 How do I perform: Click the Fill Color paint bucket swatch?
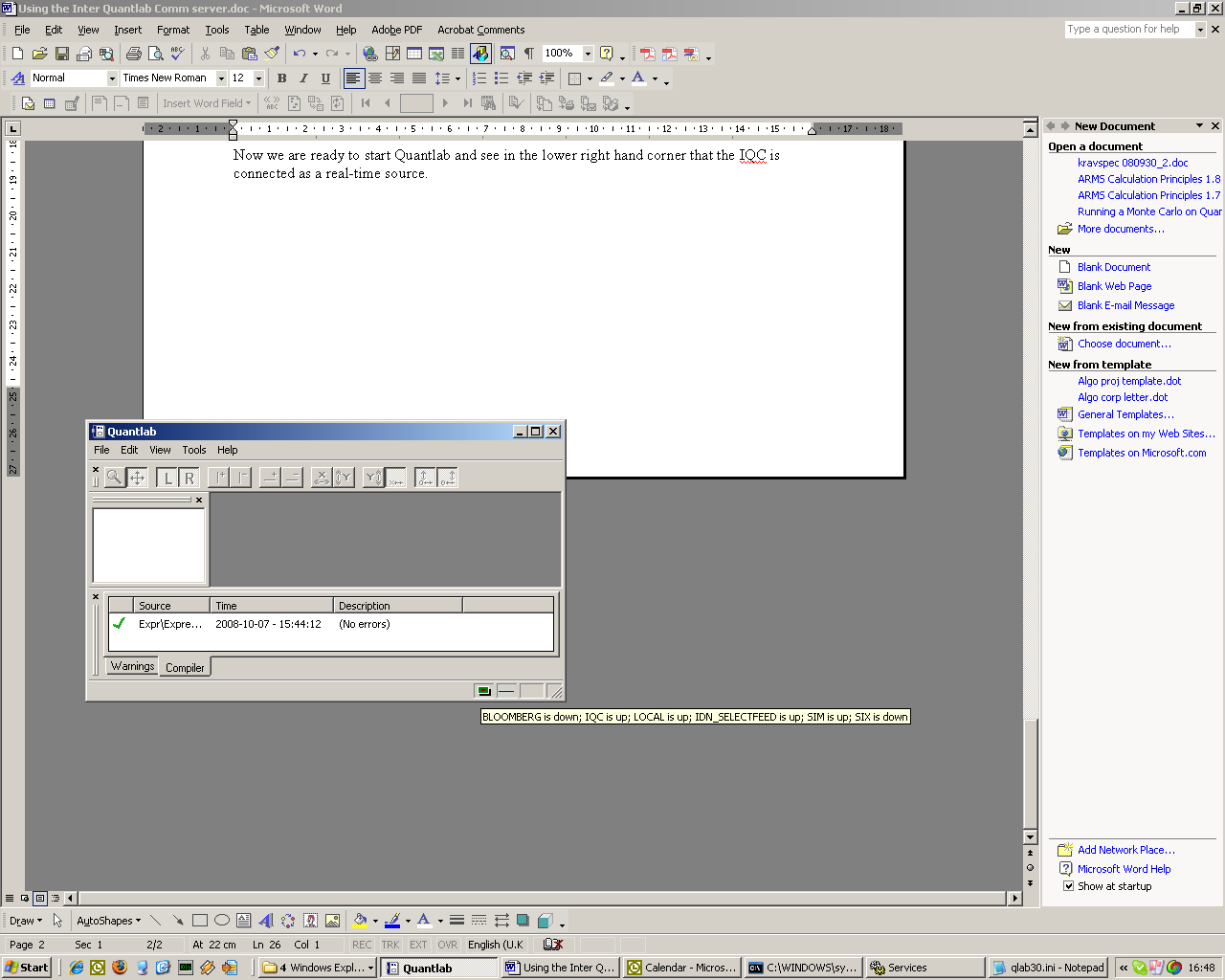(x=360, y=921)
